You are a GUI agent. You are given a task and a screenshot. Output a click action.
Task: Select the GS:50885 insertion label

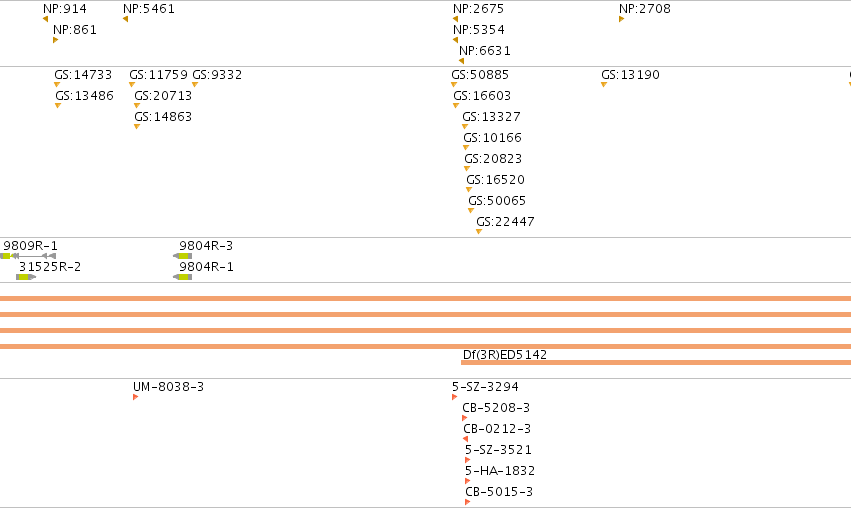(480, 75)
